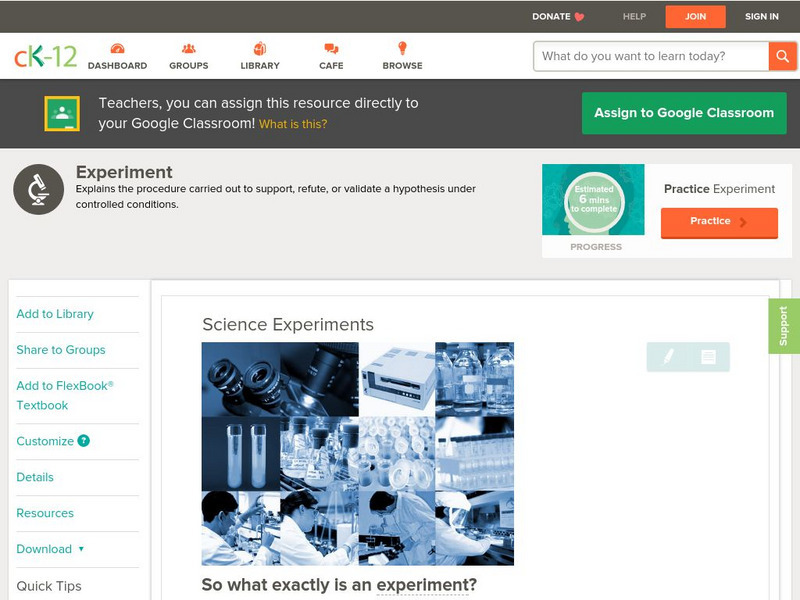This screenshot has height=600, width=800.
Task: Click the 'What is this?' link
Action: tap(293, 124)
